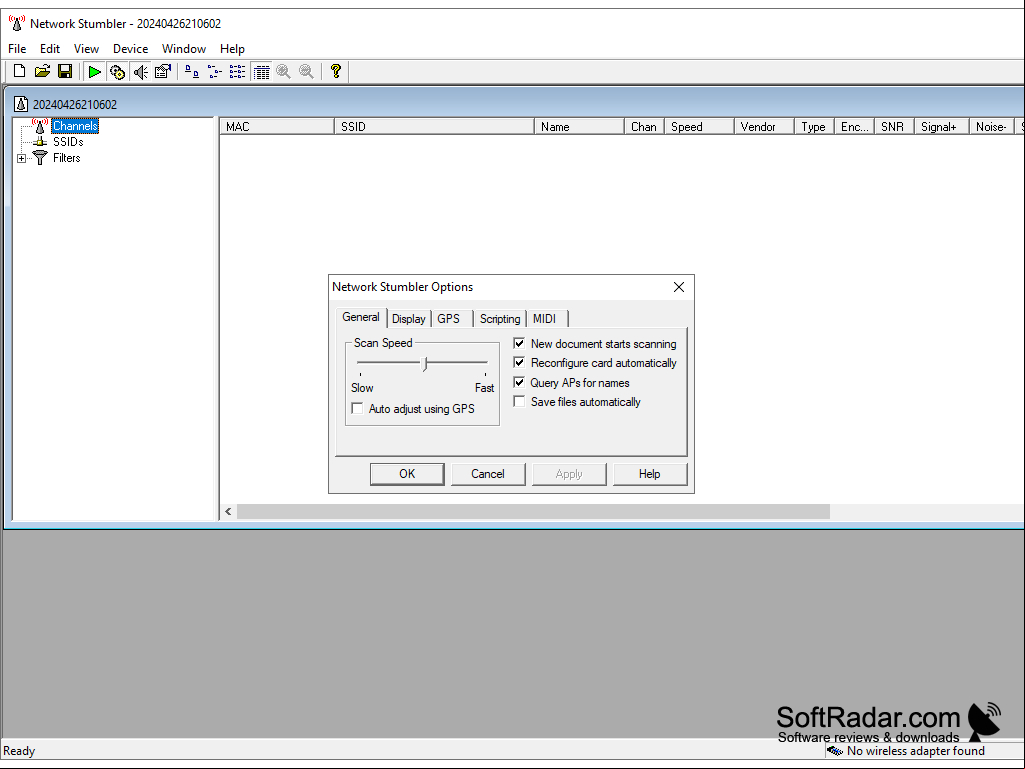Sort by the Chan column header

pos(645,127)
